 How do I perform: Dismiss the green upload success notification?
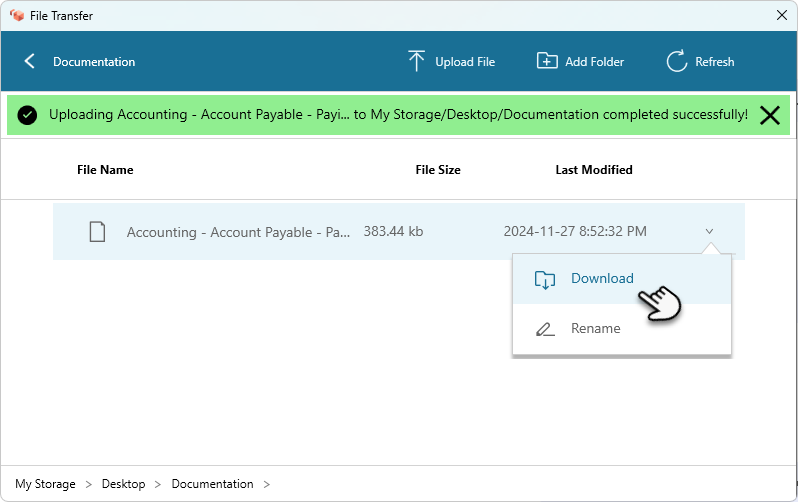770,115
